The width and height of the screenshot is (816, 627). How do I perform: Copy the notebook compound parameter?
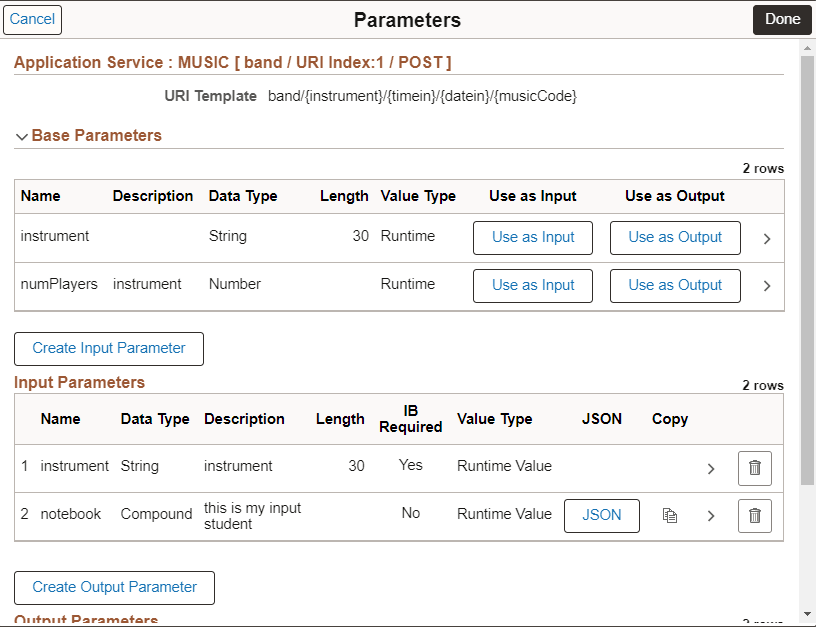coord(670,515)
